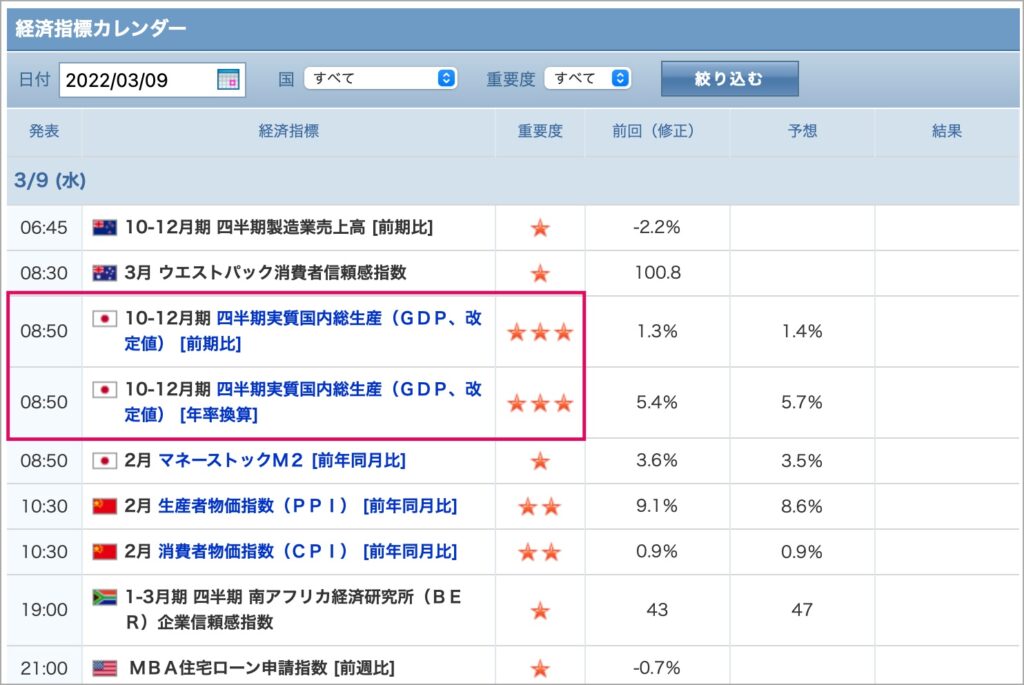Click Japan flag beside GDP 前期比 row
The height and width of the screenshot is (685, 1024).
(104, 318)
